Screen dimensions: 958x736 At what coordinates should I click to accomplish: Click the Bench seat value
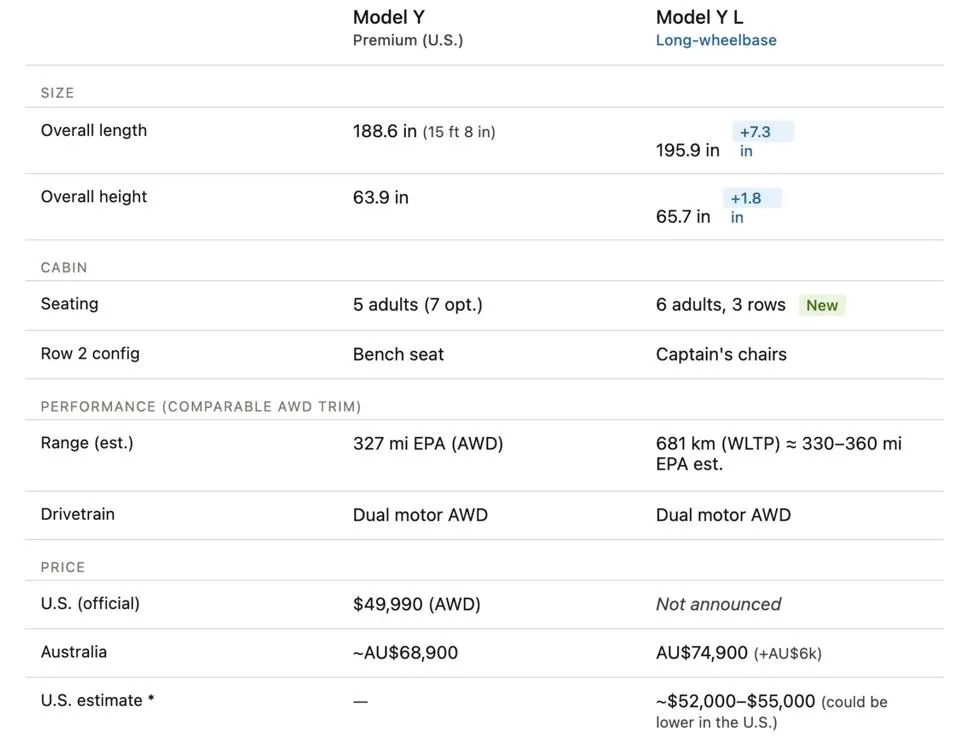tap(398, 354)
